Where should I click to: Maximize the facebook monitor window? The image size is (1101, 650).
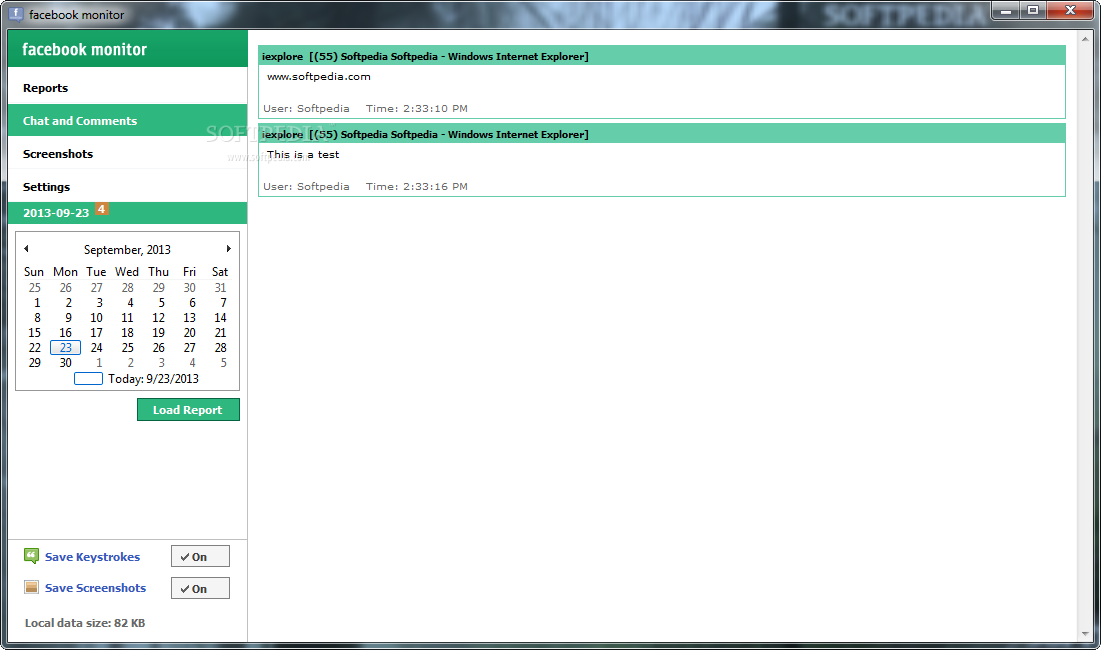[1033, 11]
